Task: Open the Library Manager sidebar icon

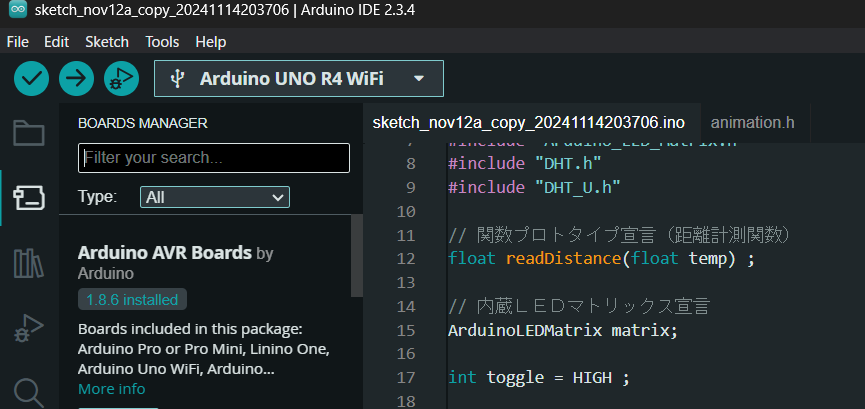Action: pyautogui.click(x=29, y=263)
